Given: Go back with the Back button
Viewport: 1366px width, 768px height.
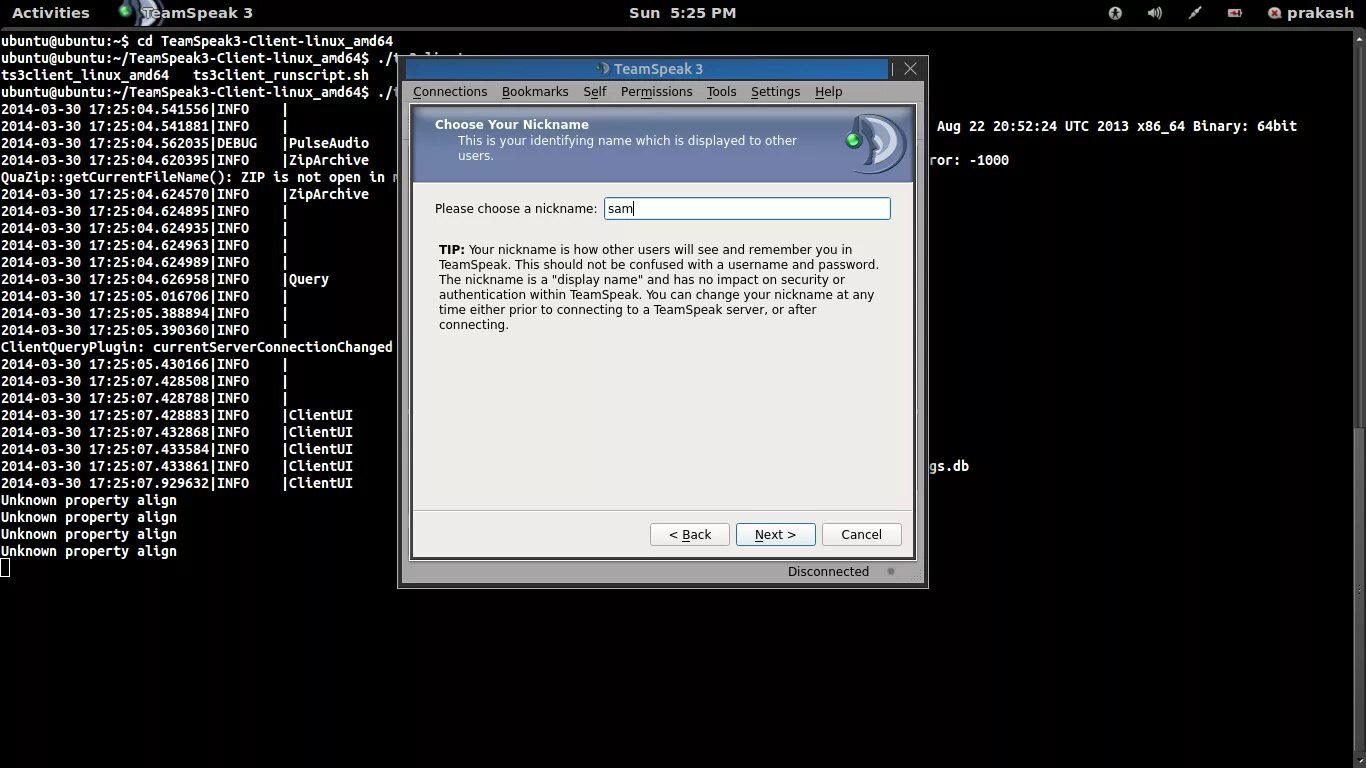Looking at the screenshot, I should pyautogui.click(x=690, y=535).
